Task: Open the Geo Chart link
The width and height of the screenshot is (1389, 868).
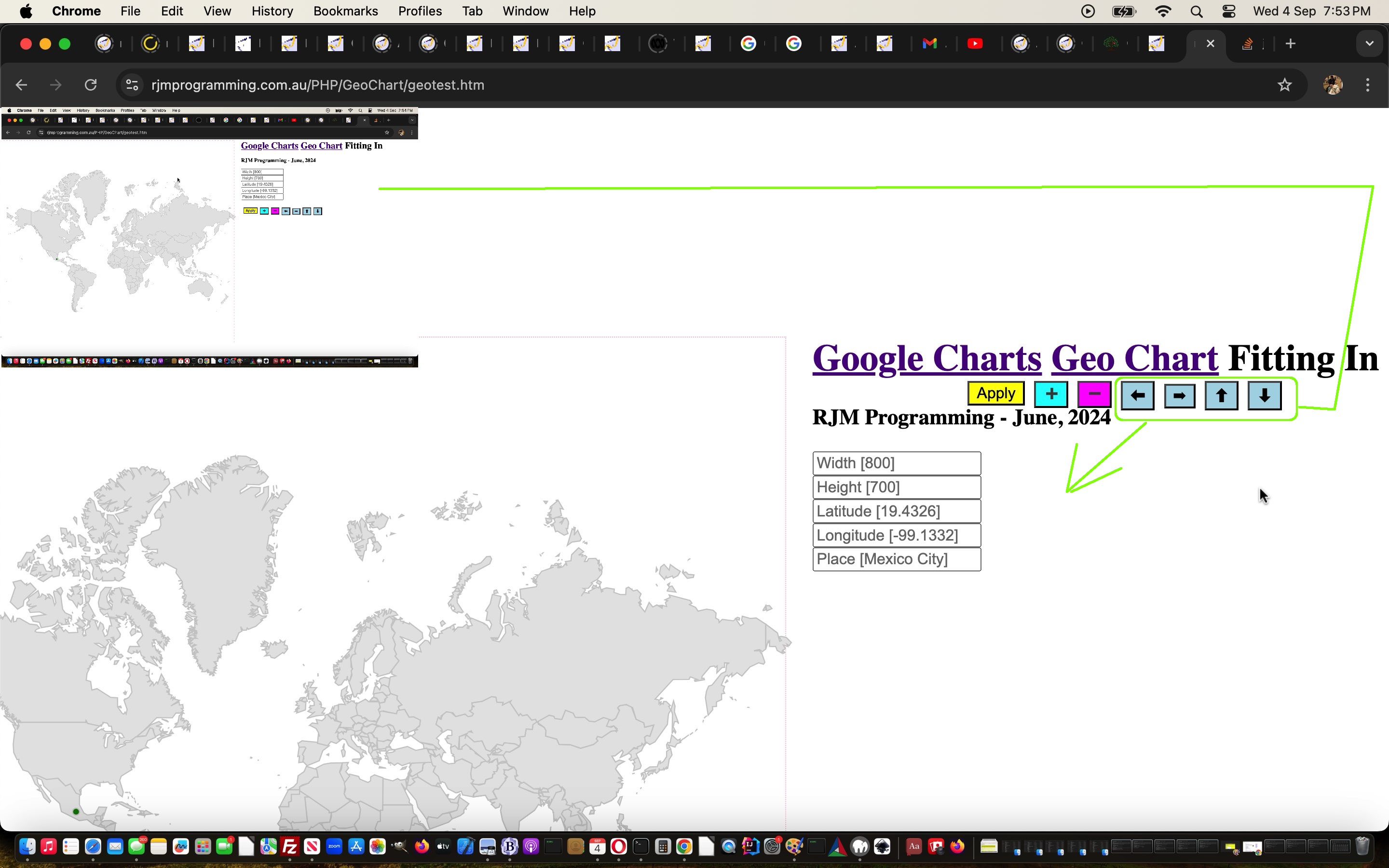Action: click(x=1135, y=358)
